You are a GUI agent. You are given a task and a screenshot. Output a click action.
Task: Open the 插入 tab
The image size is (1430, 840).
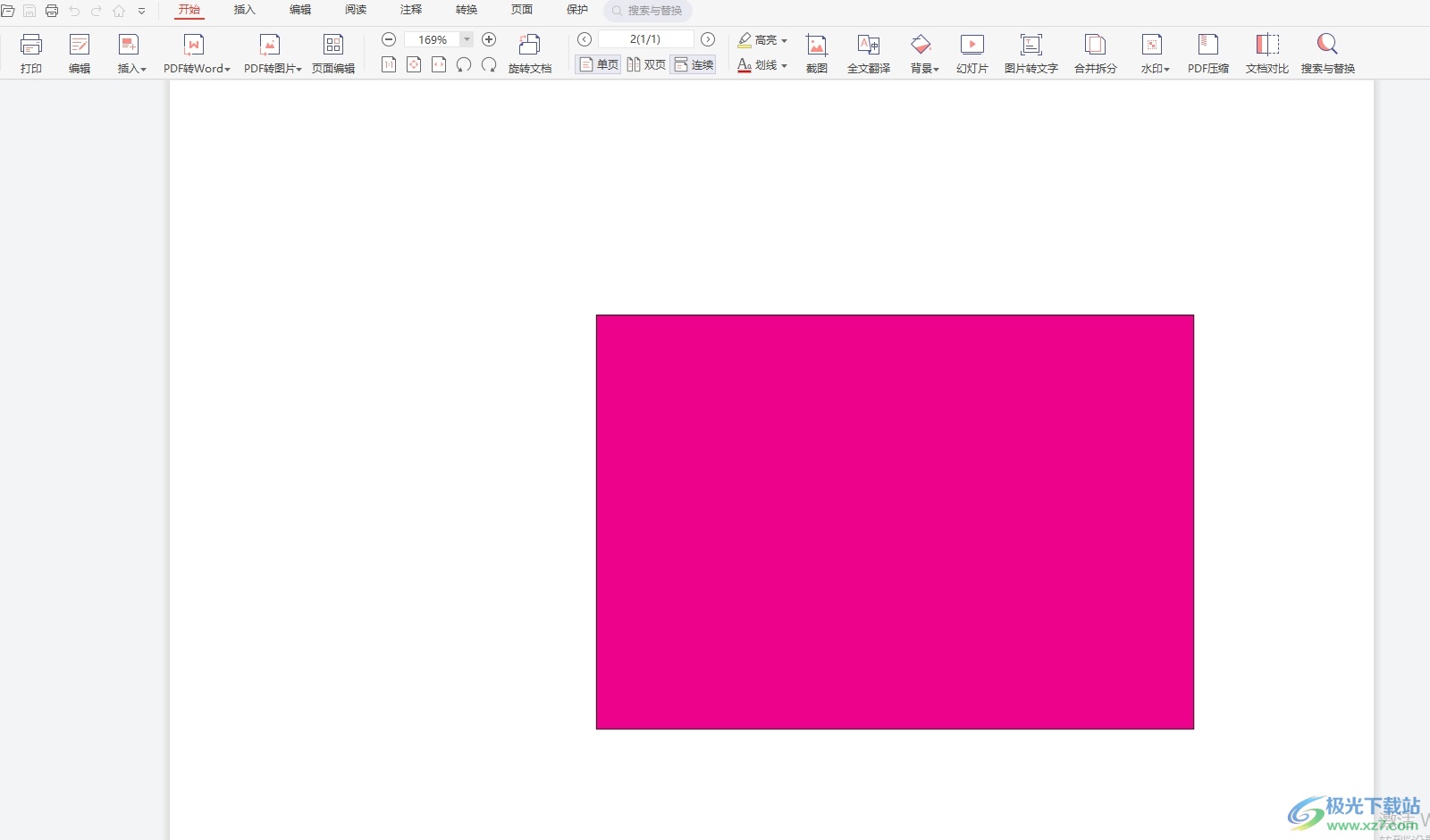pos(245,10)
